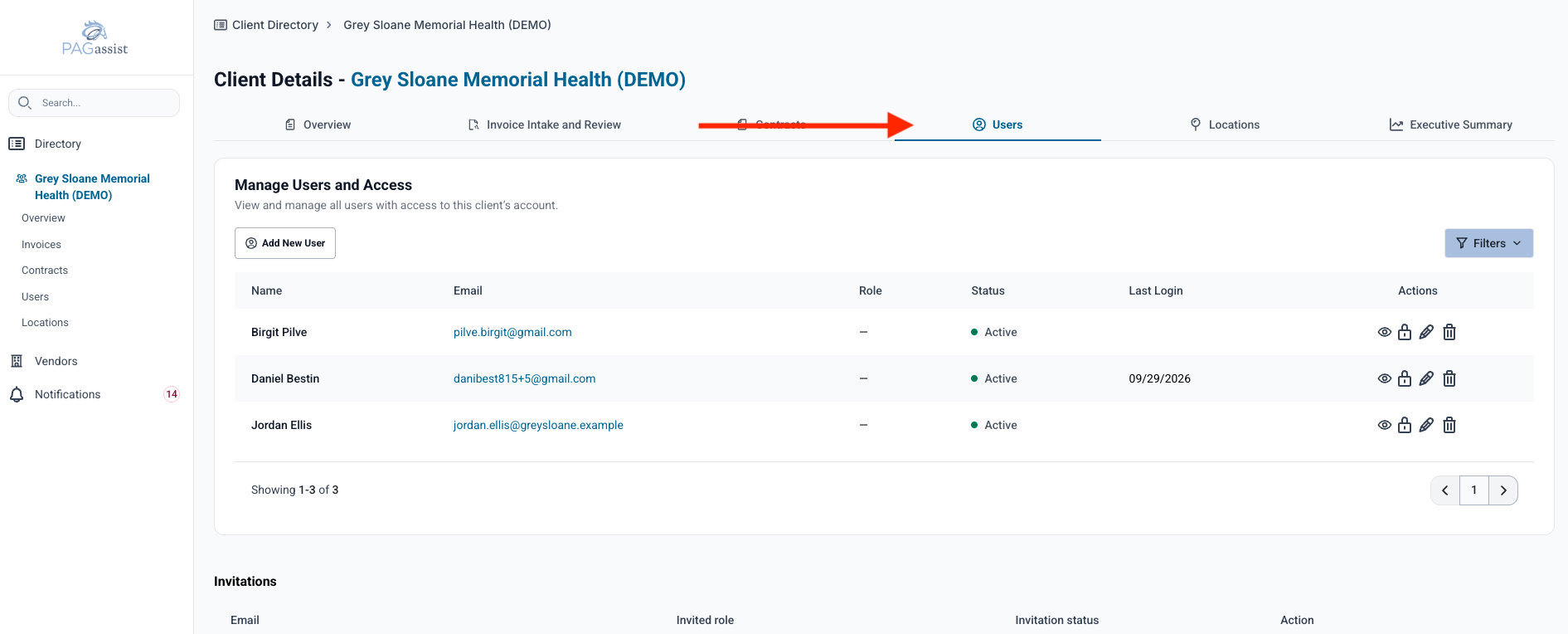1568x634 pixels.
Task: Open Invoices in the sidebar submenu
Action: click(x=41, y=245)
